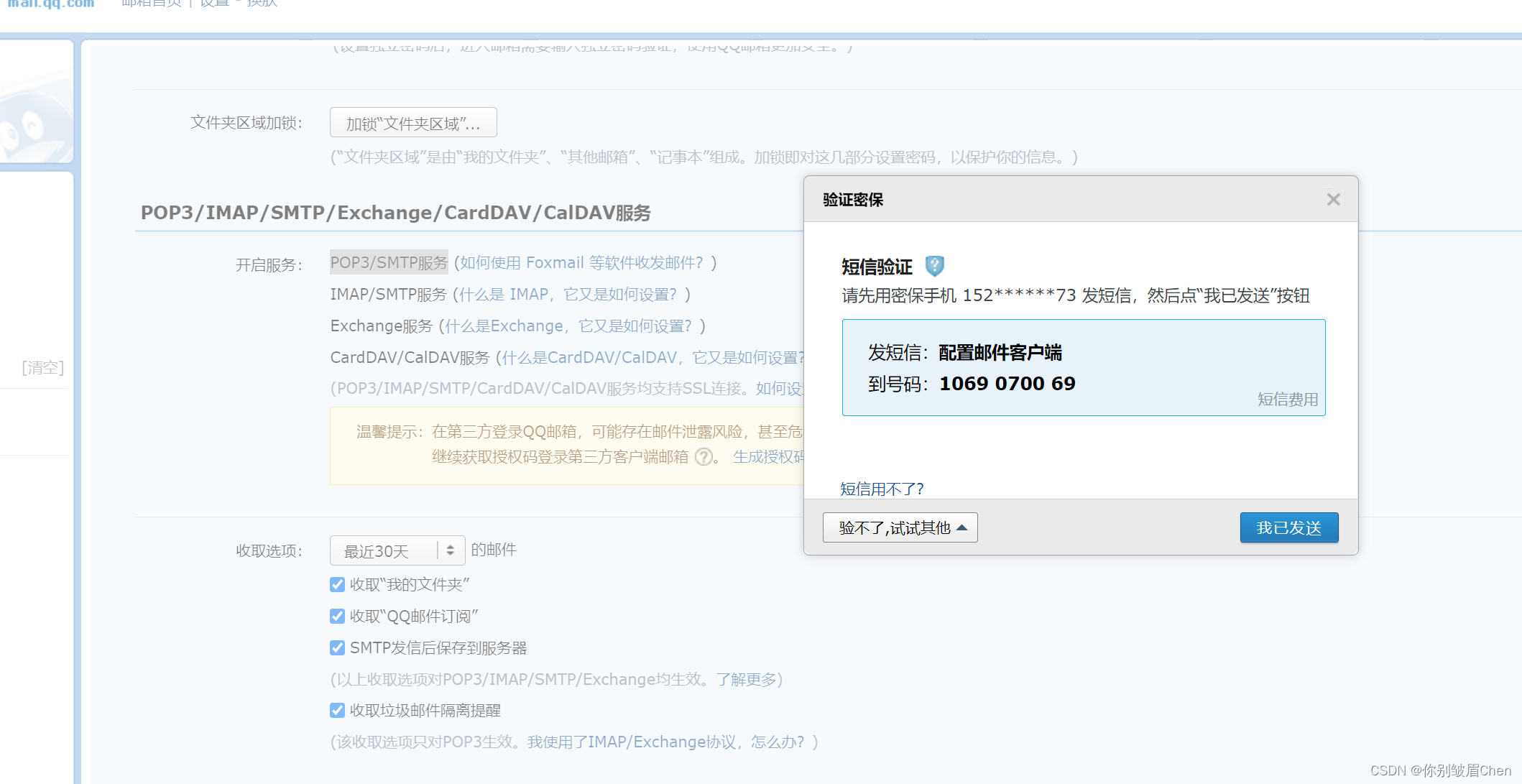The width and height of the screenshot is (1522, 784).
Task: Expand the 验不了,试试其他 dropdown
Action: coord(900,527)
